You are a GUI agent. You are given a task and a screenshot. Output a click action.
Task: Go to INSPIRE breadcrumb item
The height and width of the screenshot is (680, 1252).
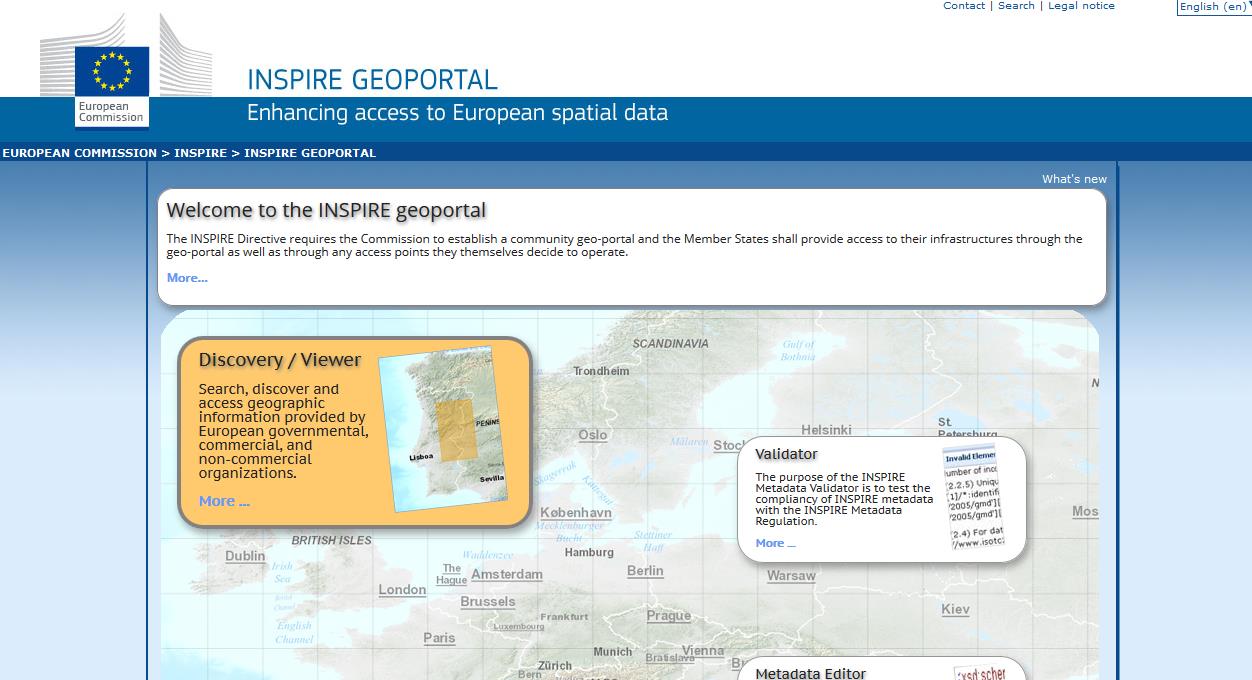[x=200, y=153]
